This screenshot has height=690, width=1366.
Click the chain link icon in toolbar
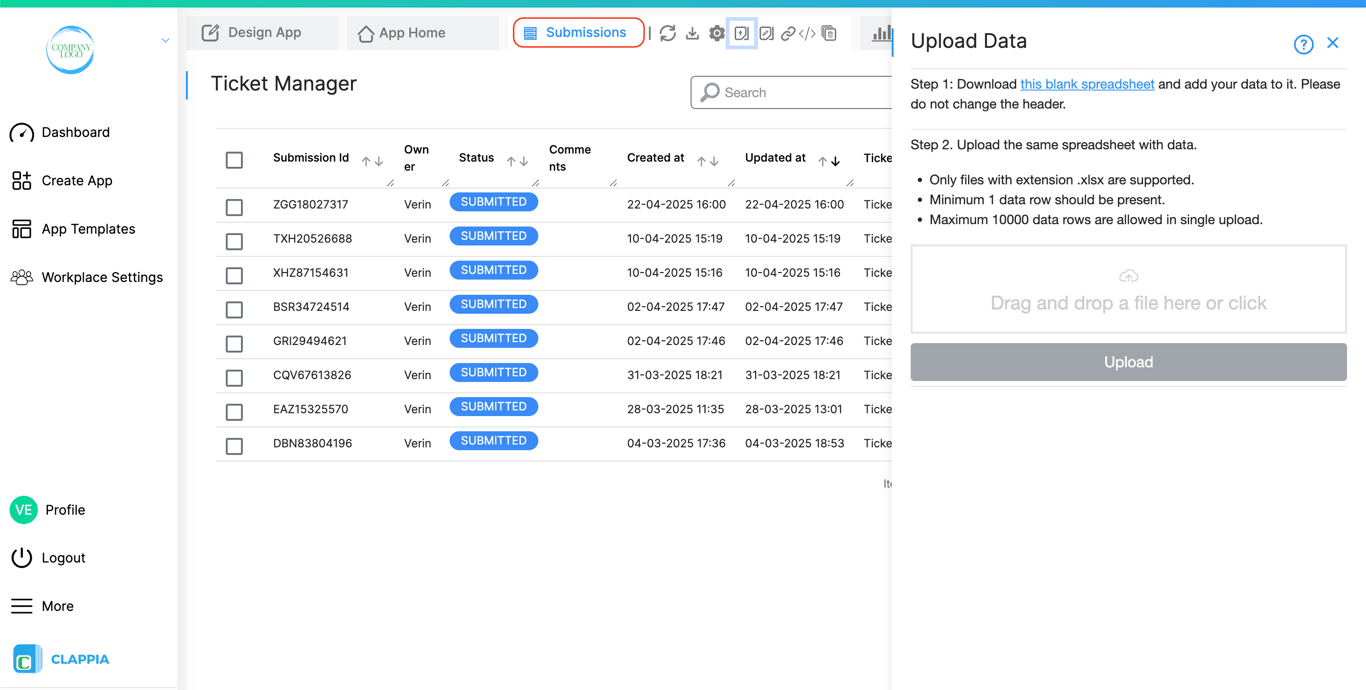788,33
